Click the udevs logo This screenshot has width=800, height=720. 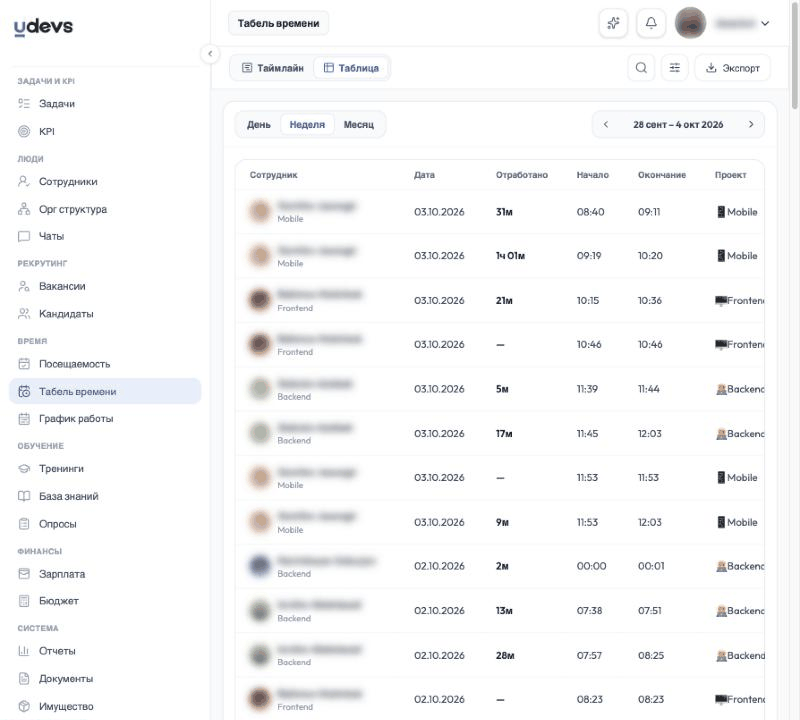(43, 27)
